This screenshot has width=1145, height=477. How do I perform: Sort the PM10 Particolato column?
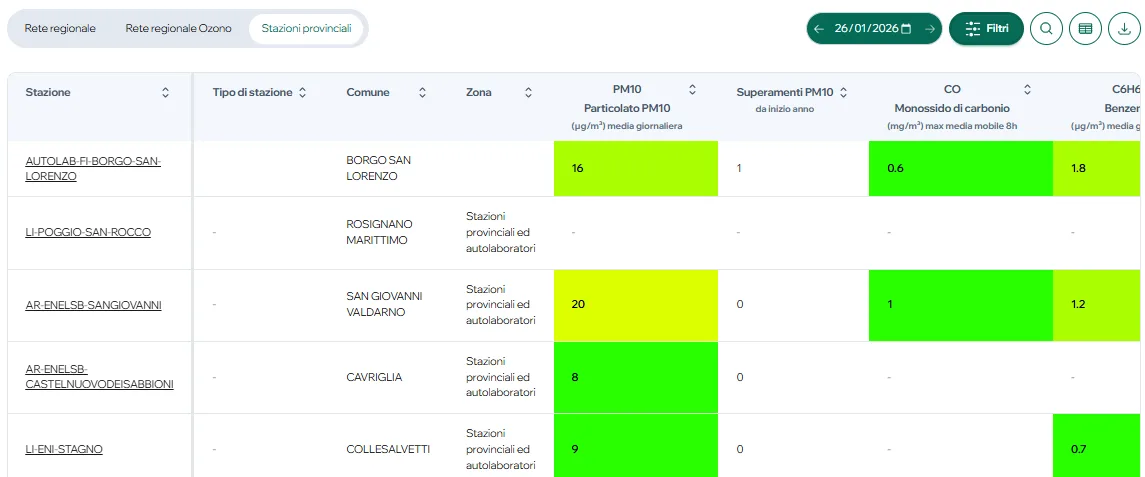point(692,89)
